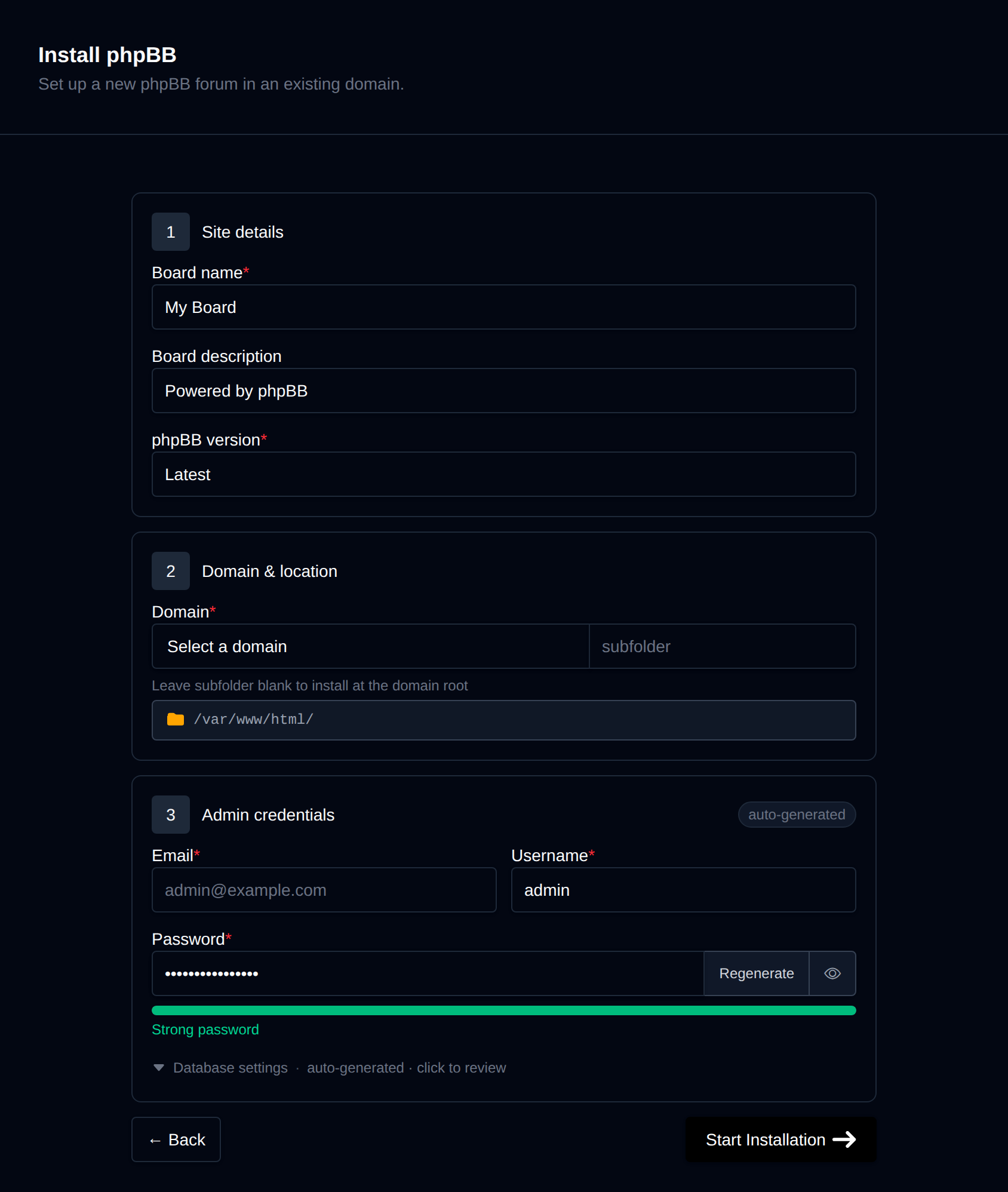Image resolution: width=1008 pixels, height=1192 pixels.
Task: Click the subfolder input field
Action: pyautogui.click(x=723, y=646)
